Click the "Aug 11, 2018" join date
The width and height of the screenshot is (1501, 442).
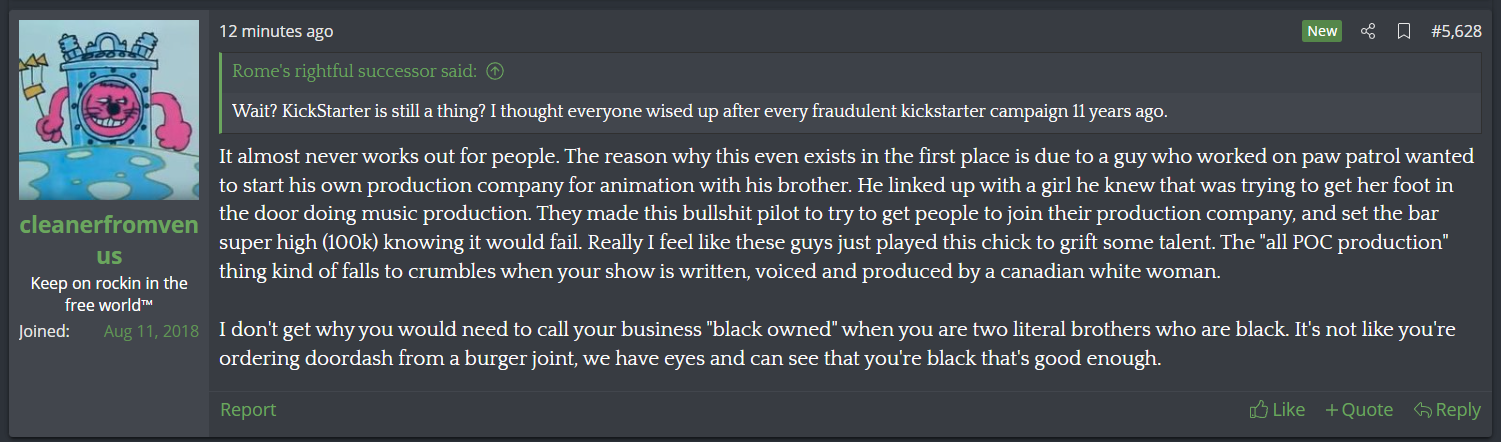151,331
